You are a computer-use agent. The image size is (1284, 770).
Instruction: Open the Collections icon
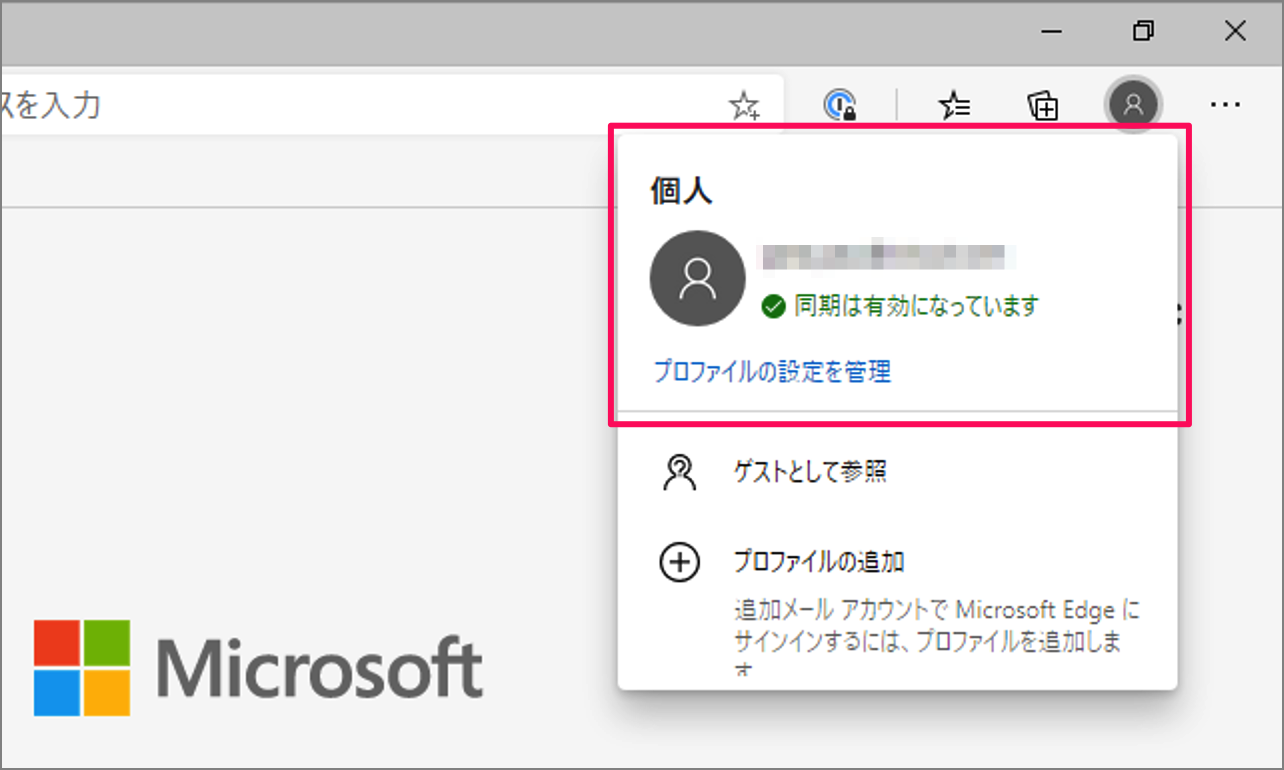coord(1044,104)
